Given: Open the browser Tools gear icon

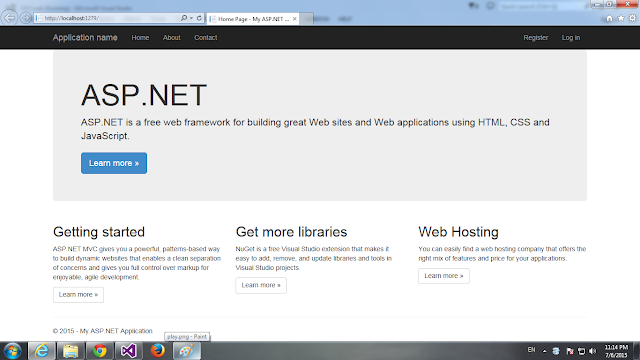Looking at the screenshot, I should pos(632,18).
